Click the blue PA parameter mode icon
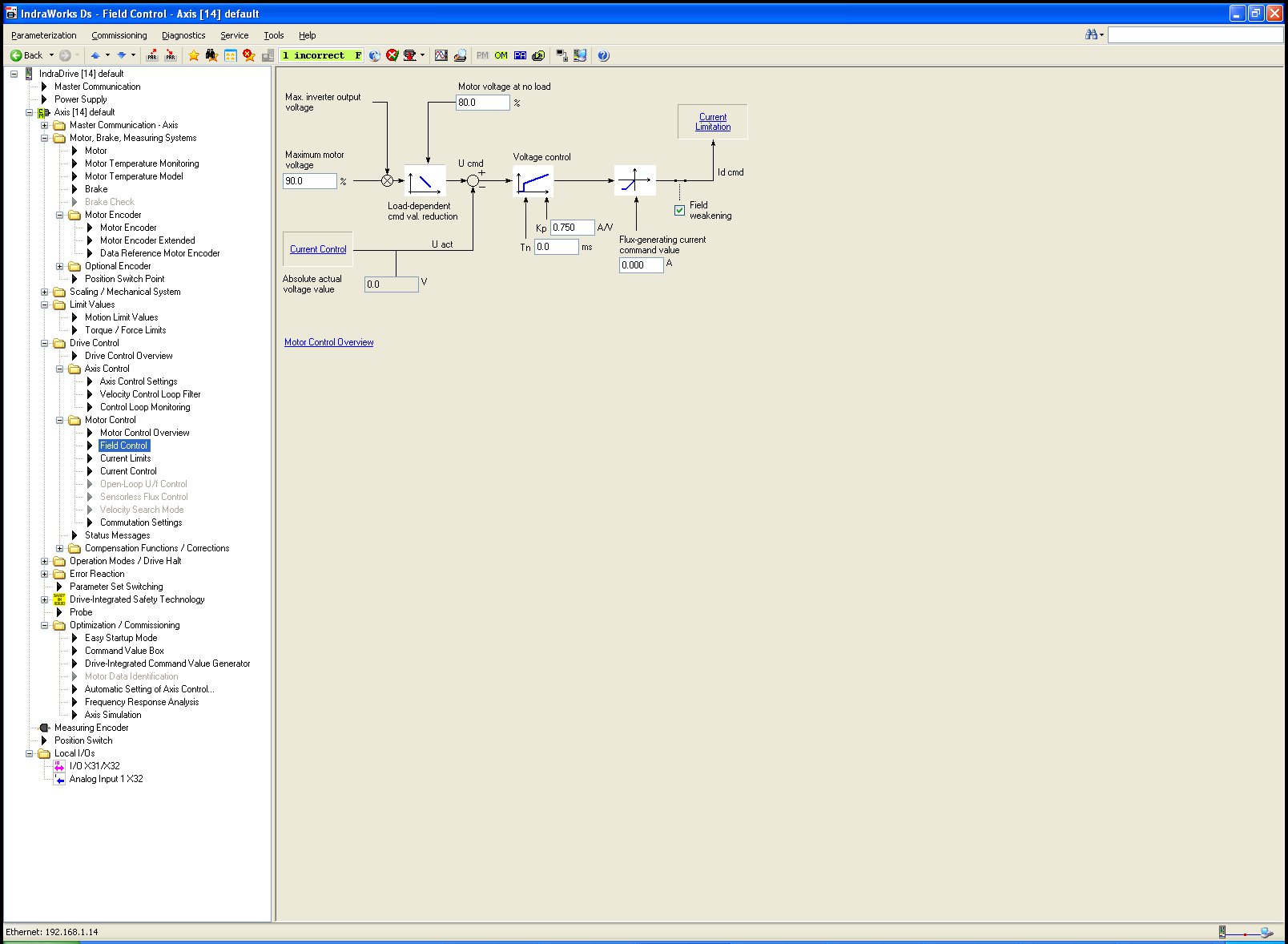 click(520, 55)
